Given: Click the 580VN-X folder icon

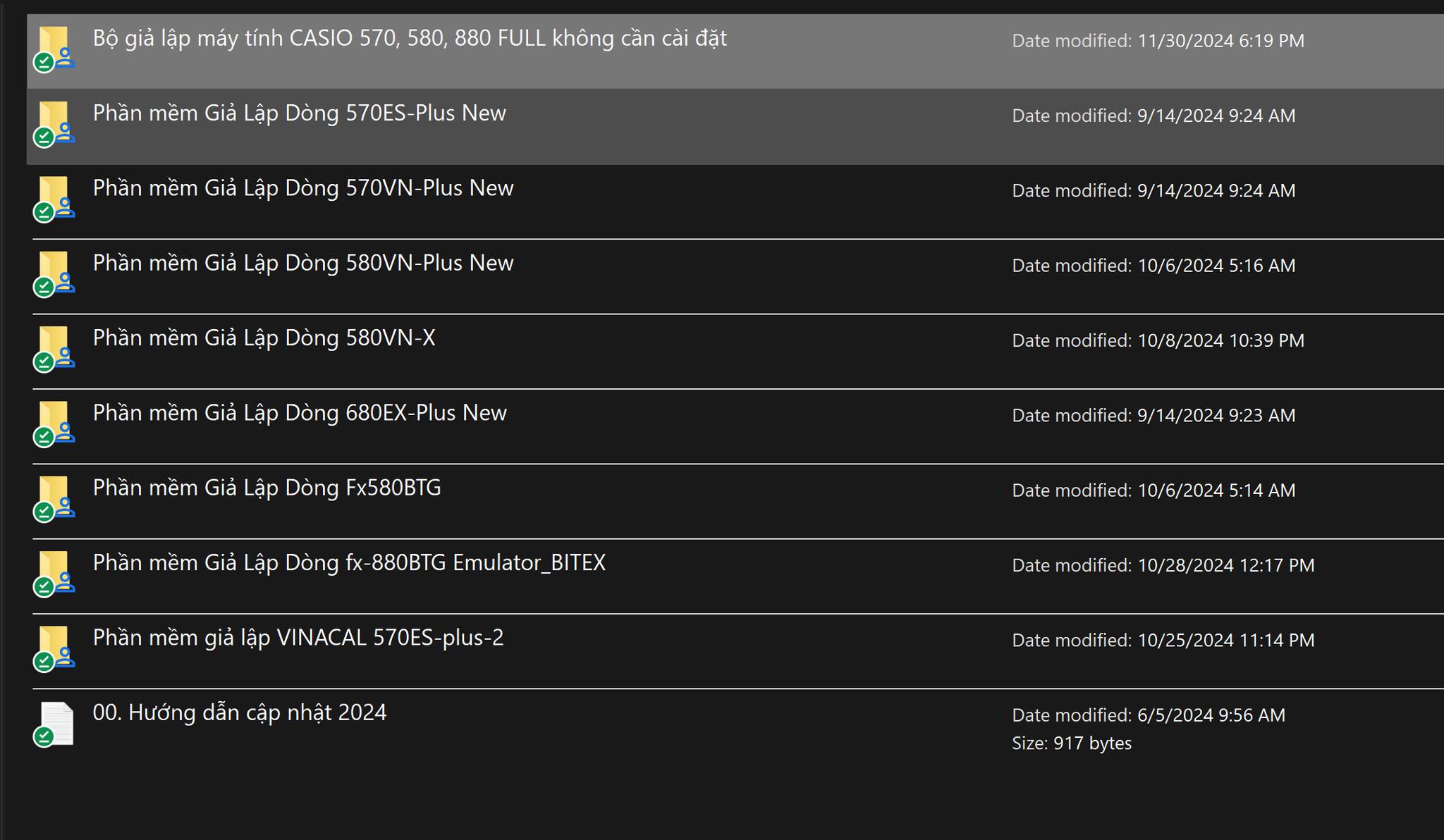Looking at the screenshot, I should (54, 348).
